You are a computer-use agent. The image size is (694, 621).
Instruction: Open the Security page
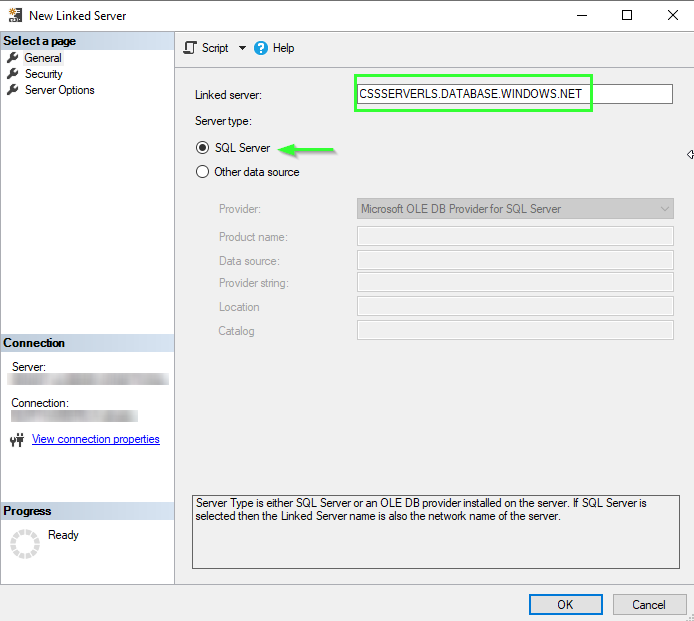click(x=43, y=74)
